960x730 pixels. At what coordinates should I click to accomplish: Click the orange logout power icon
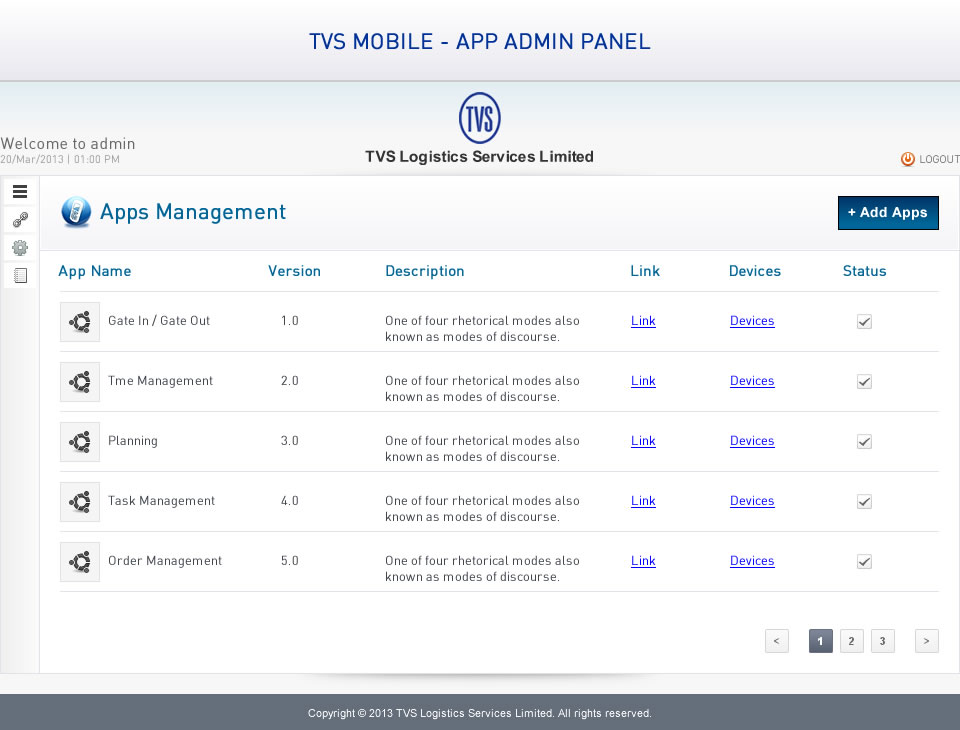click(907, 159)
